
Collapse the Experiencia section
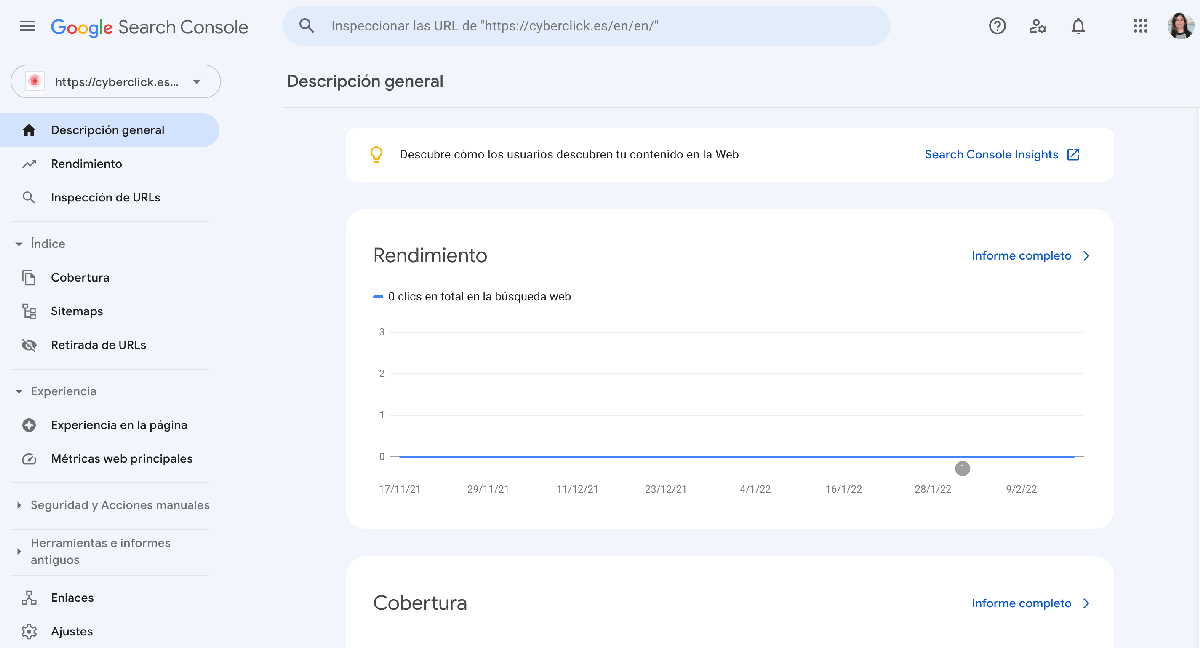(19, 392)
